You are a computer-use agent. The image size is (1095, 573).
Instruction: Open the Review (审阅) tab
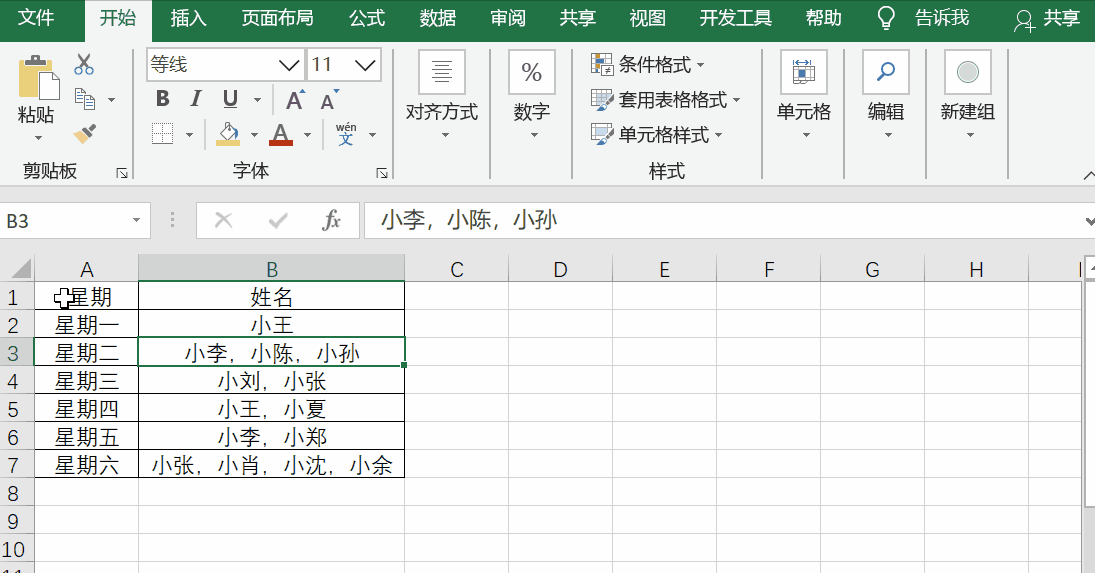point(508,17)
